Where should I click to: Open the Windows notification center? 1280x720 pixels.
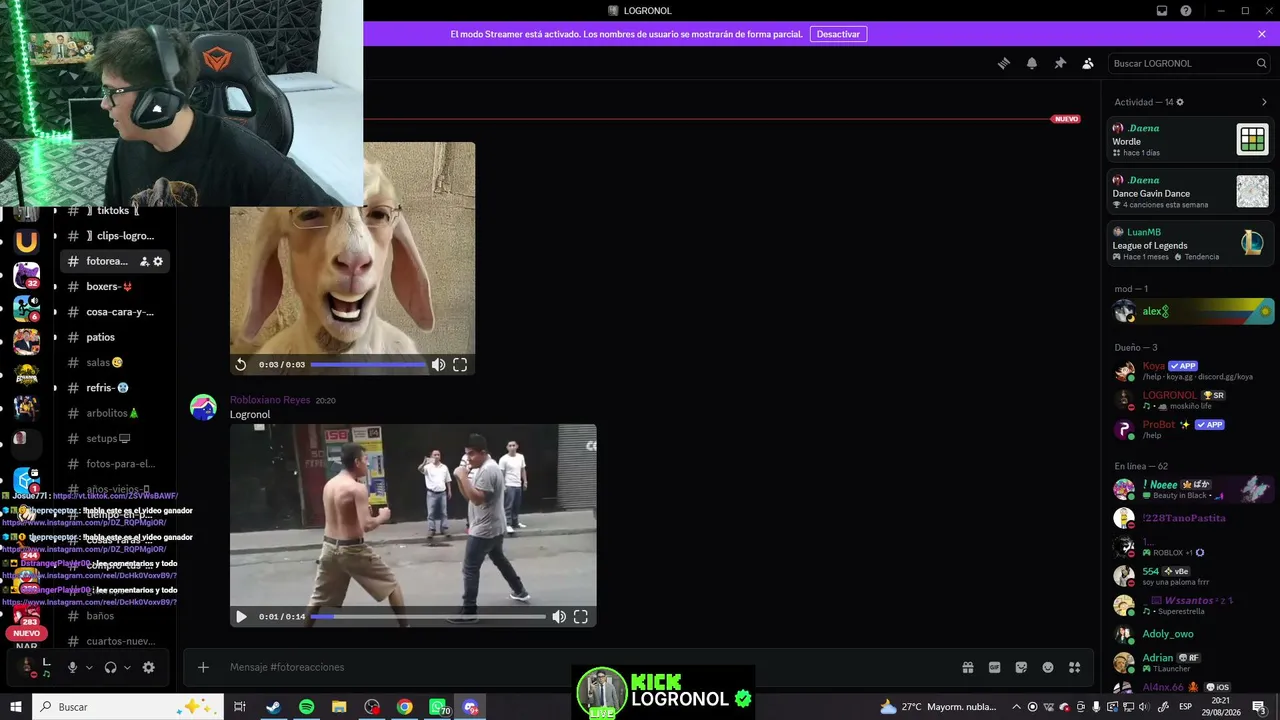(x=1259, y=707)
